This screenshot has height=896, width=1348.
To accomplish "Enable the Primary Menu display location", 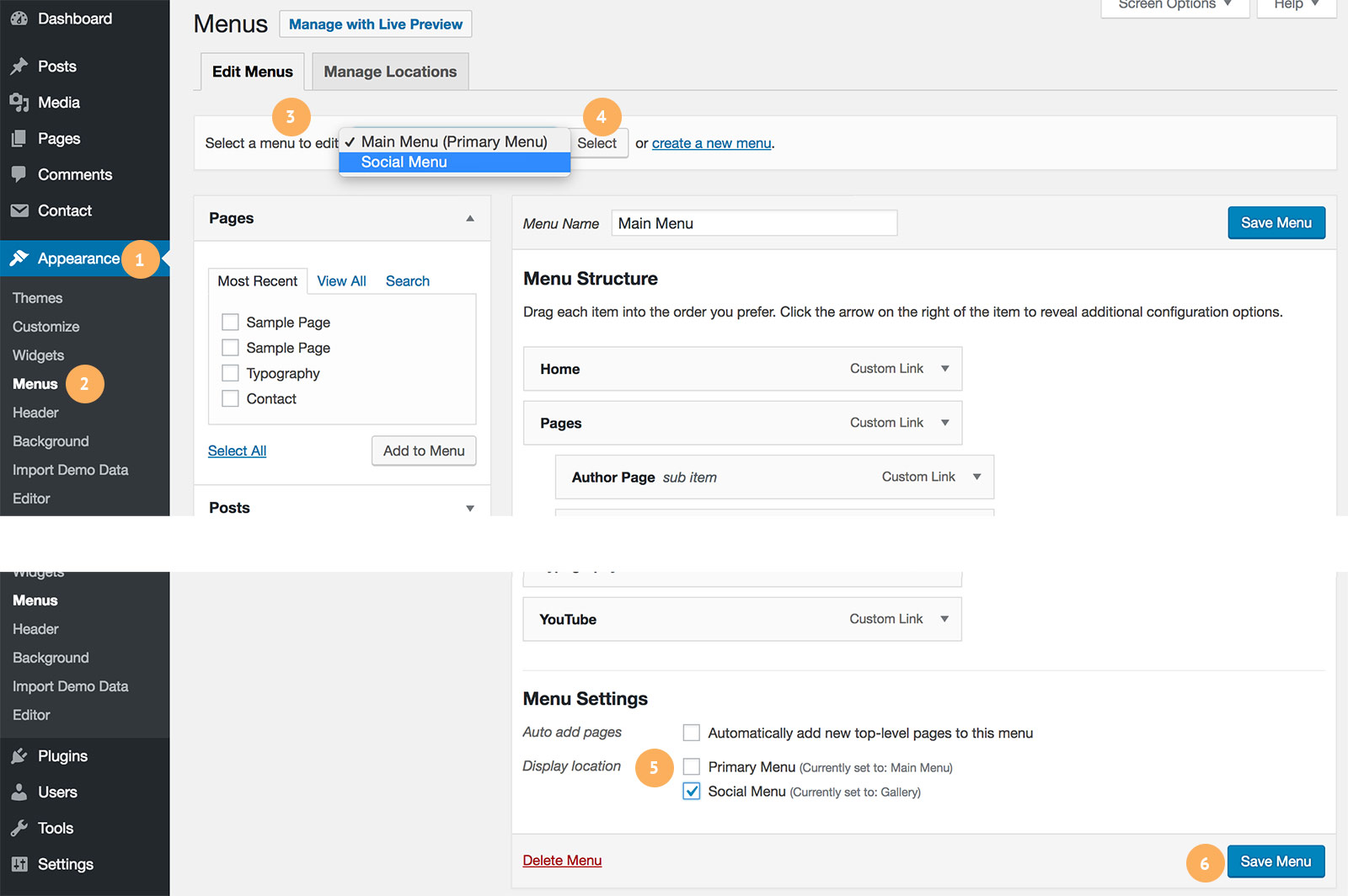I will pos(692,766).
